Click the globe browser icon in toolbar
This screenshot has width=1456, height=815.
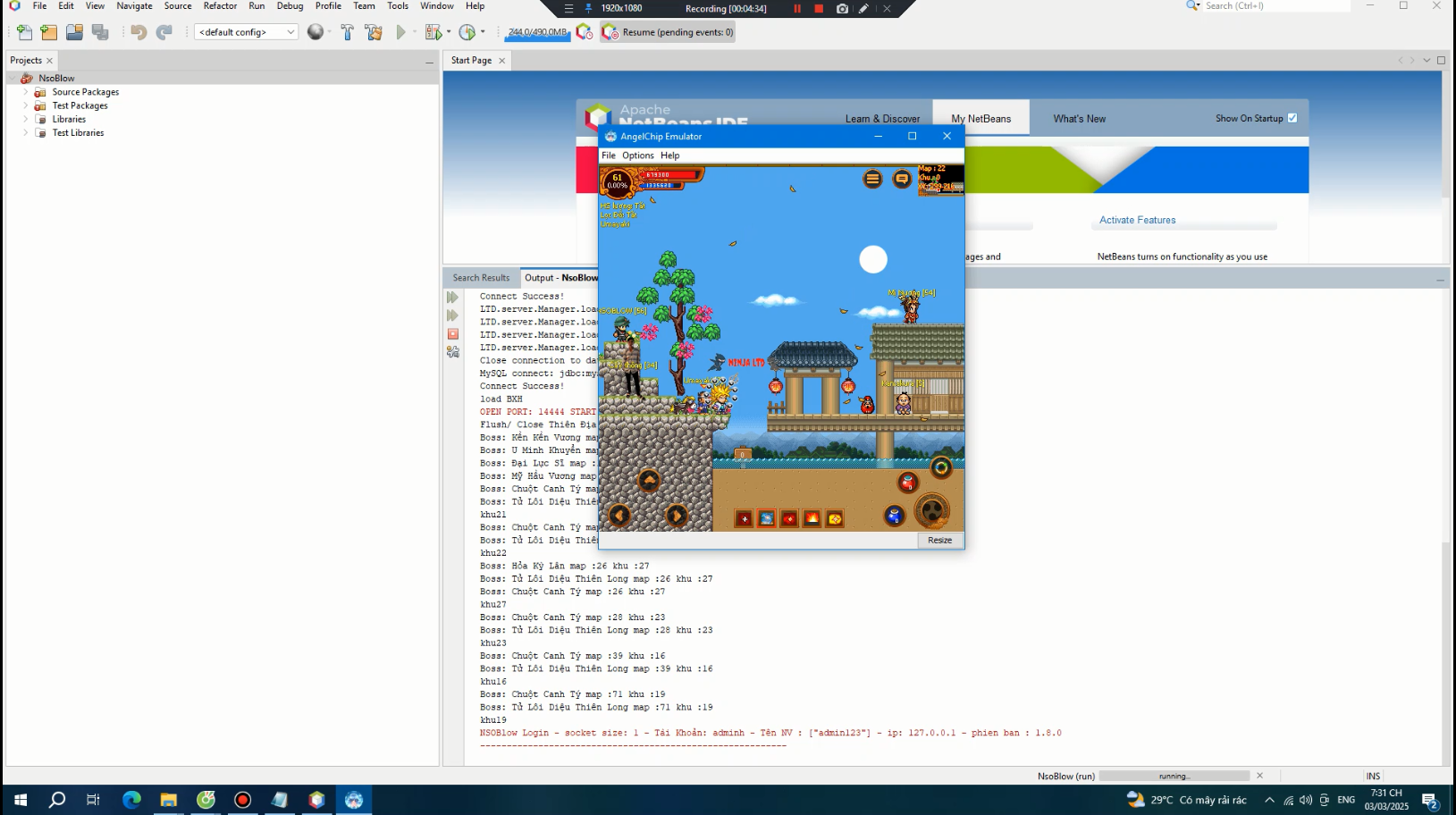316,32
